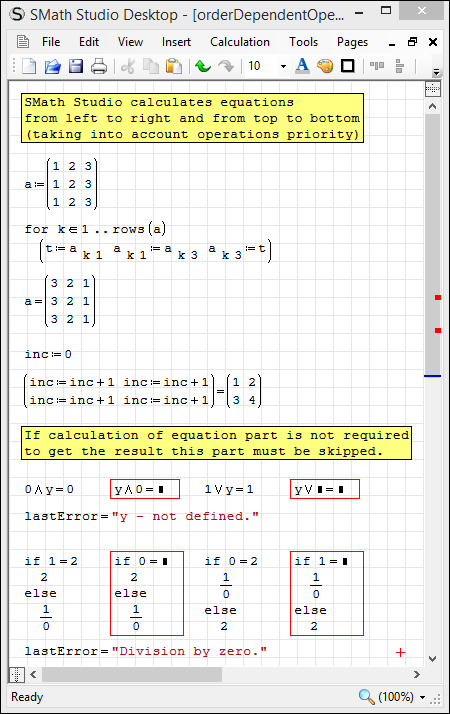450x714 pixels.
Task: Select the 'y∧0=' error equation region
Action: click(x=145, y=489)
